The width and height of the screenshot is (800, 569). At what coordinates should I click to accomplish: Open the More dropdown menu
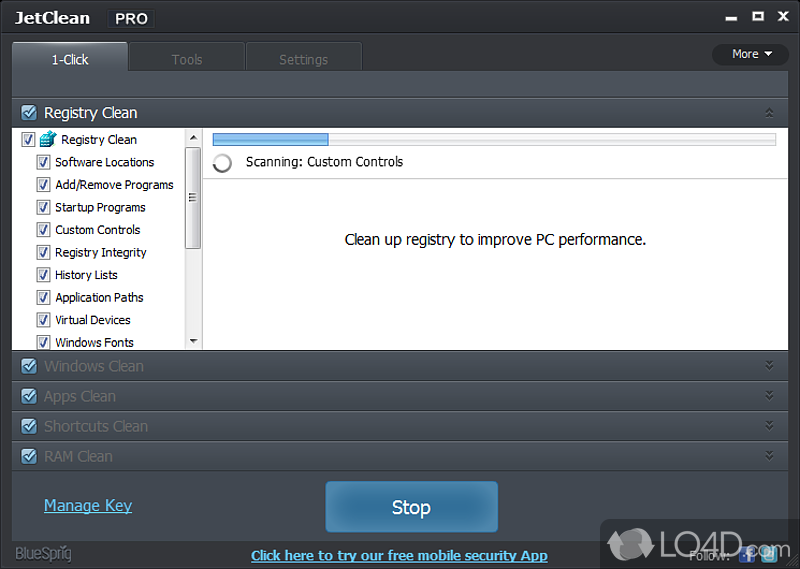(751, 54)
